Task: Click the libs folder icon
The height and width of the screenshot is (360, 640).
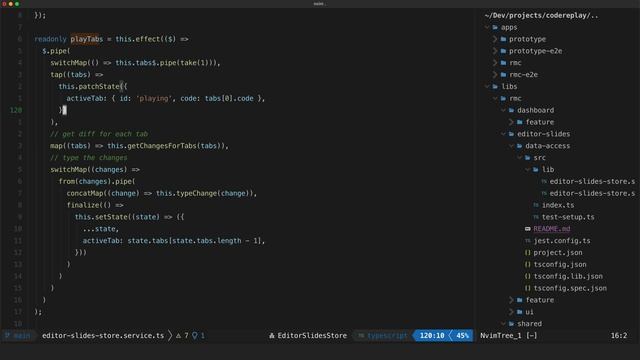Action: tap(495, 87)
